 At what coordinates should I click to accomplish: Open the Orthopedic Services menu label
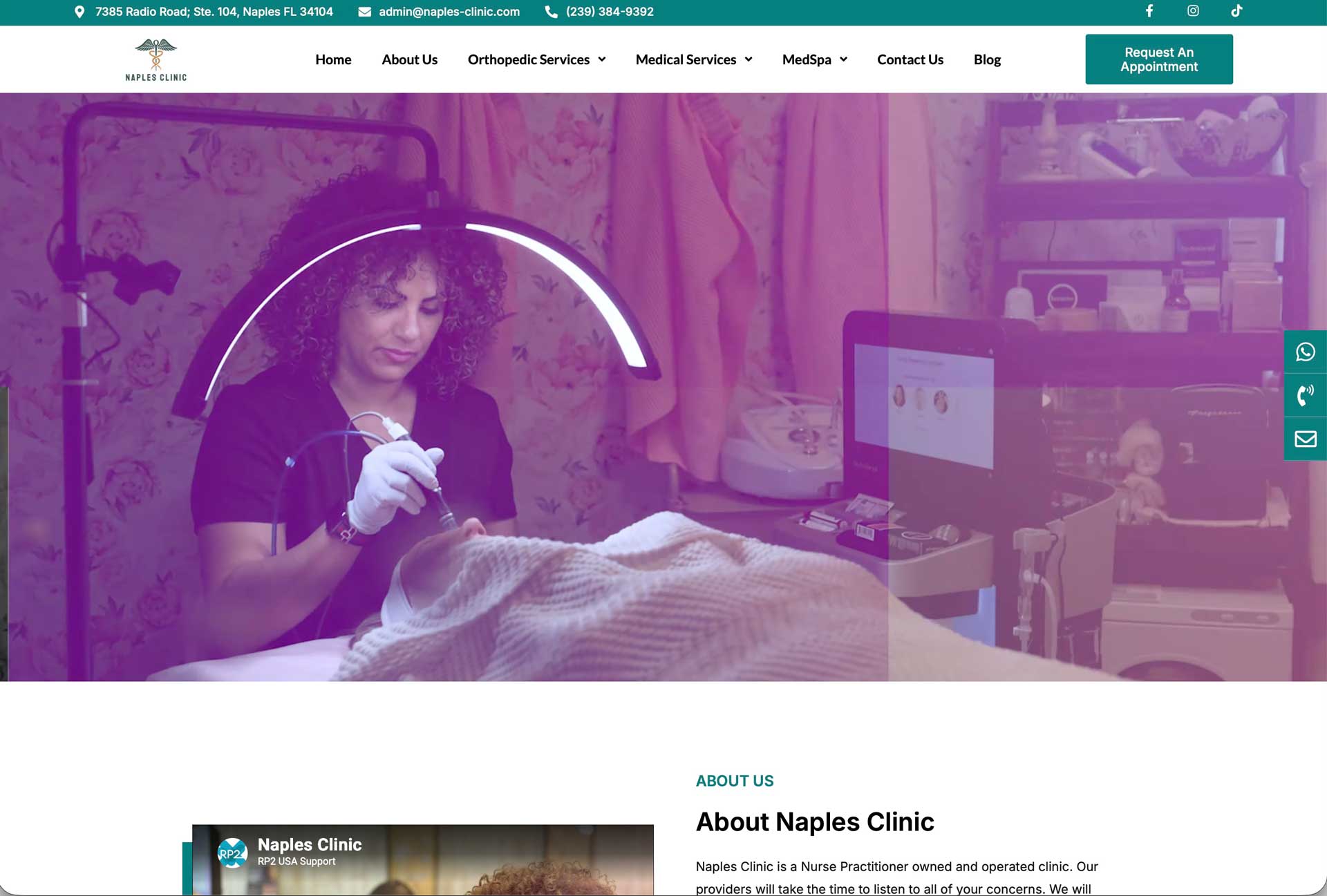pos(528,59)
